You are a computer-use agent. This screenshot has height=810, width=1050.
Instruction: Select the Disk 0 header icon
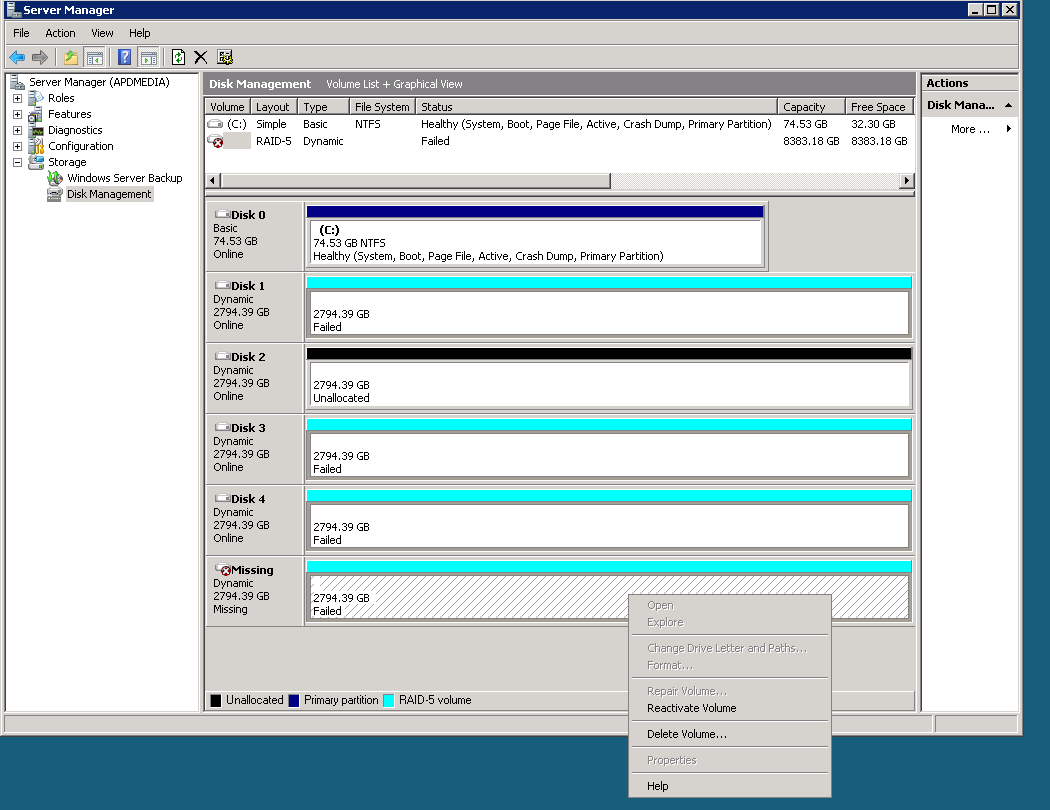point(222,214)
